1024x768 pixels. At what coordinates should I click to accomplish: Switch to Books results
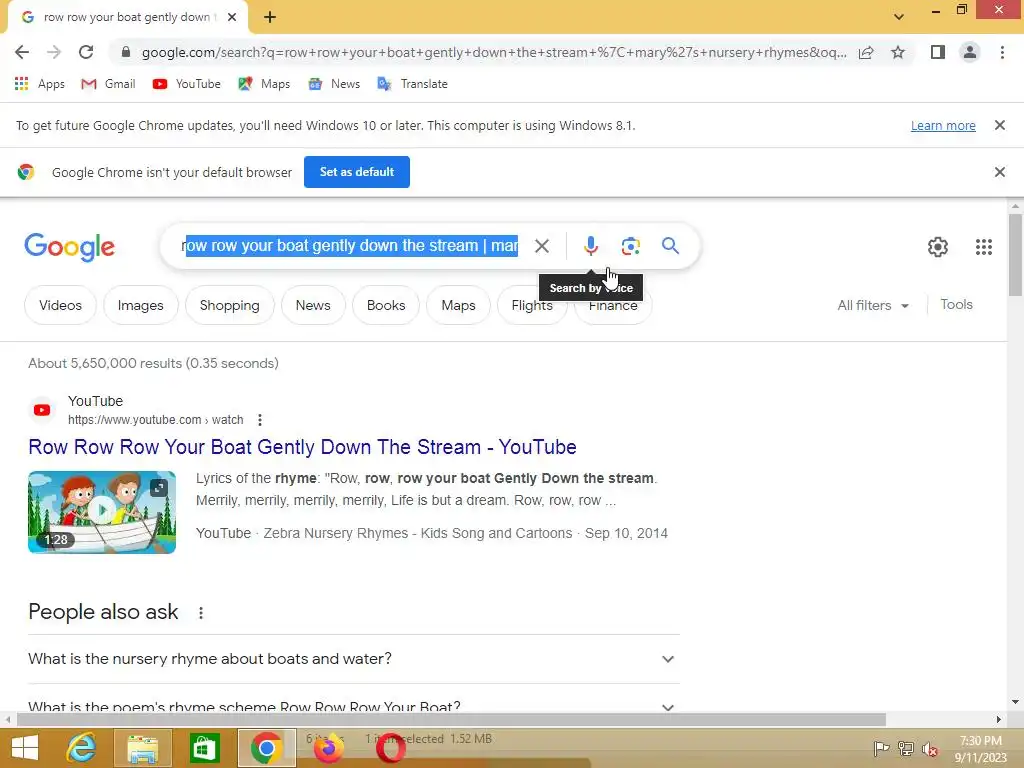(x=386, y=305)
